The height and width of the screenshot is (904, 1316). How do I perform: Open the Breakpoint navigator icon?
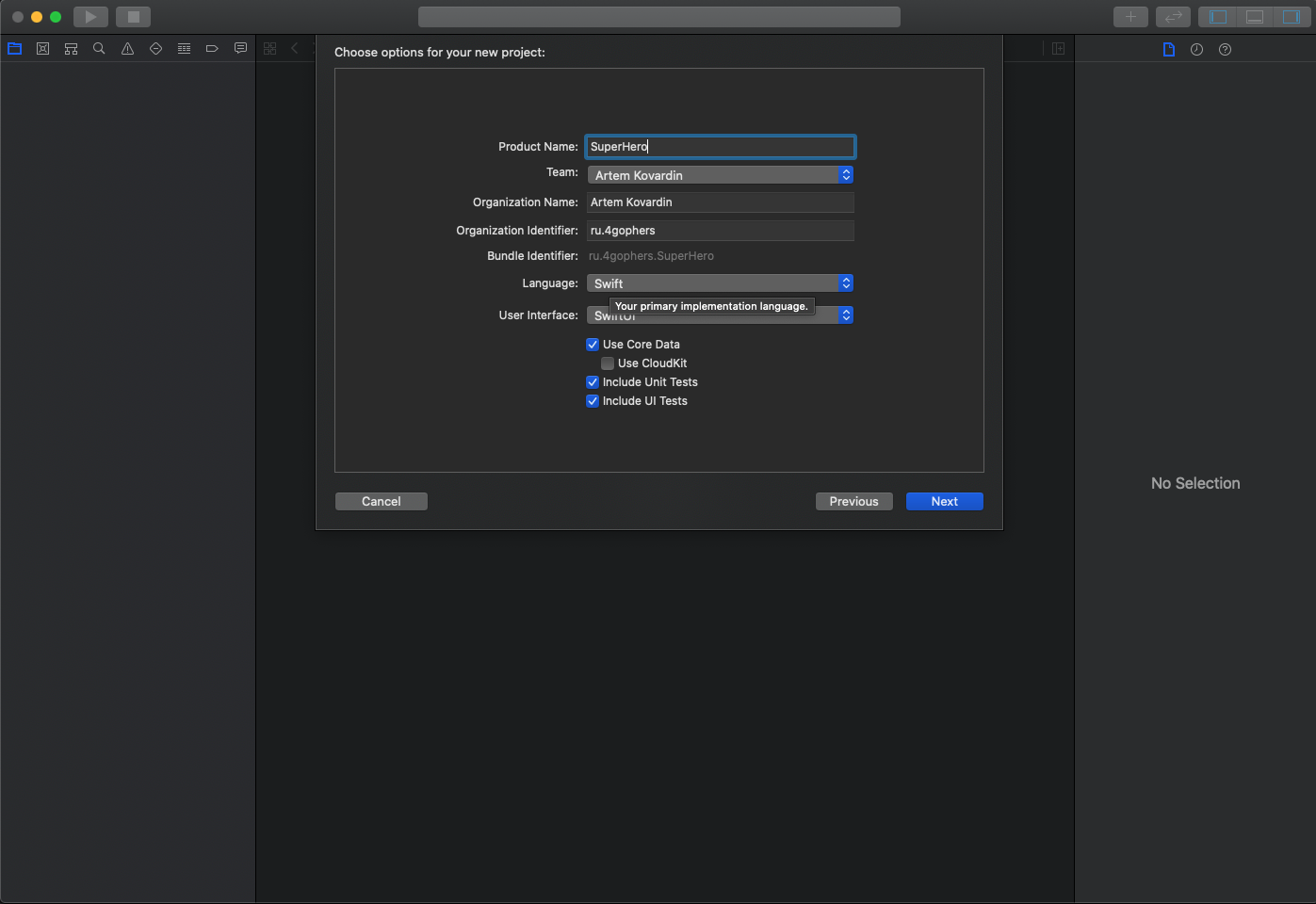(x=212, y=49)
